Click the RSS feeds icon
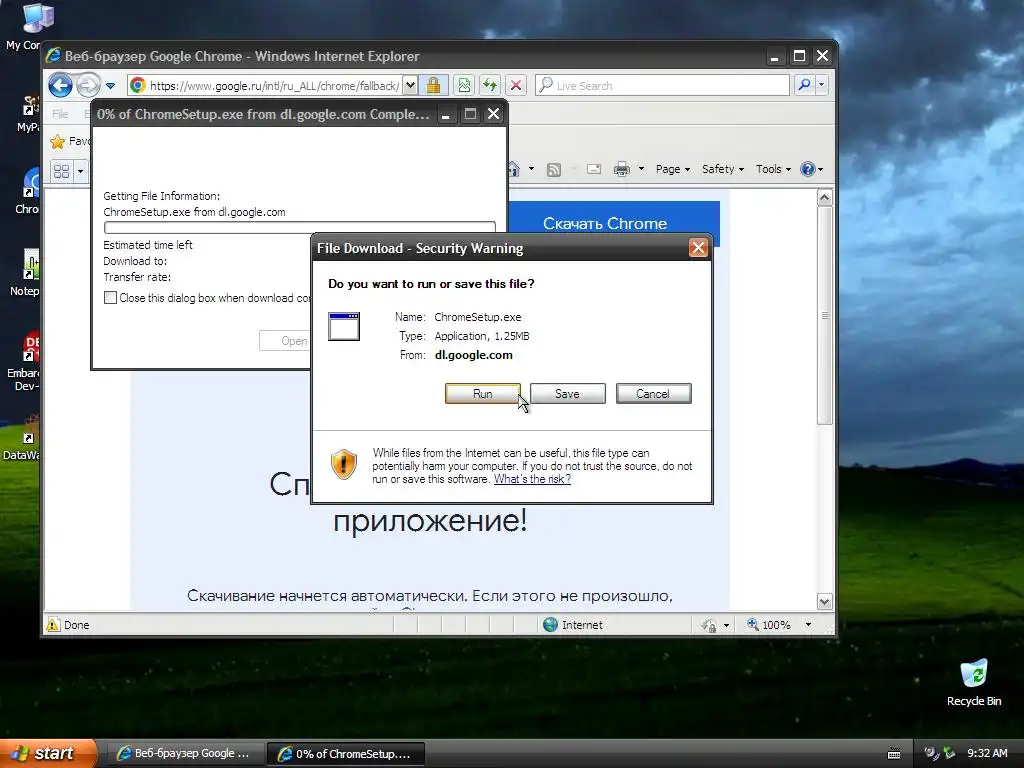1024x768 pixels. 554,170
